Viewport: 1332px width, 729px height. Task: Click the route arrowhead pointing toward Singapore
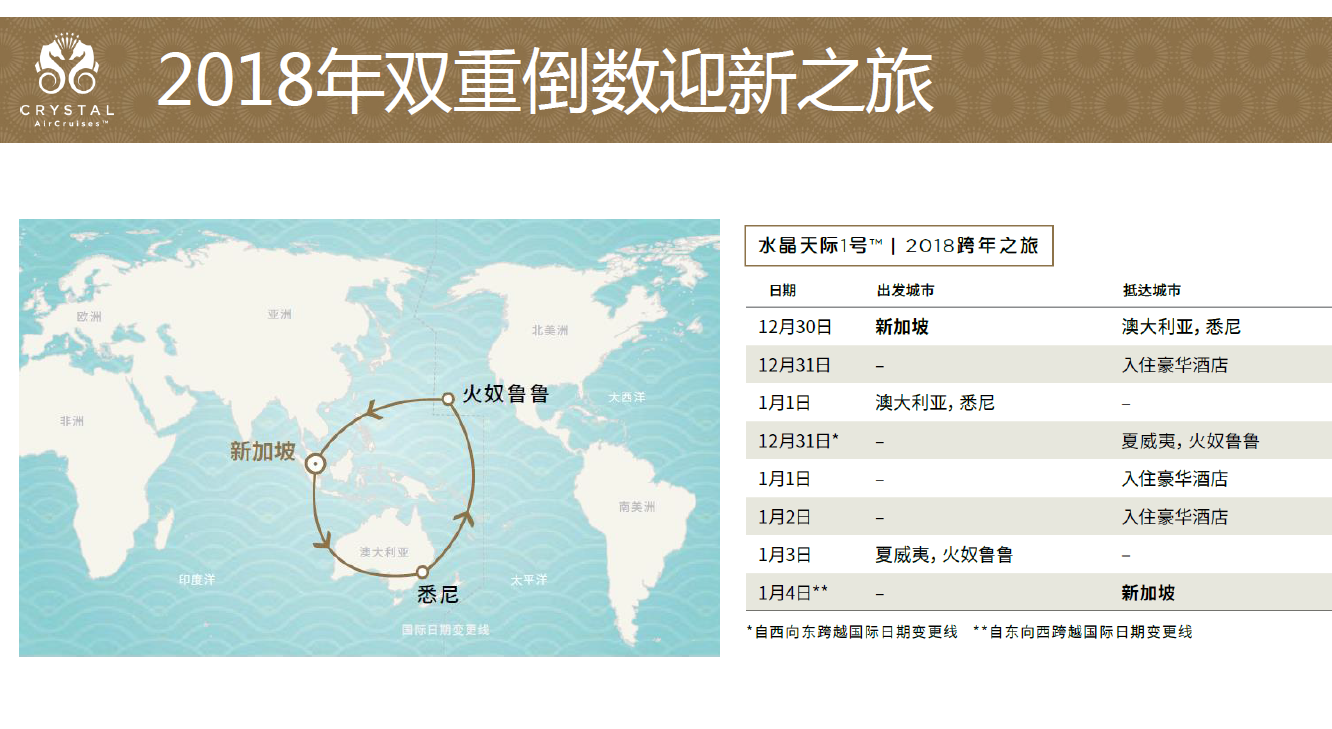pyautogui.click(x=372, y=410)
